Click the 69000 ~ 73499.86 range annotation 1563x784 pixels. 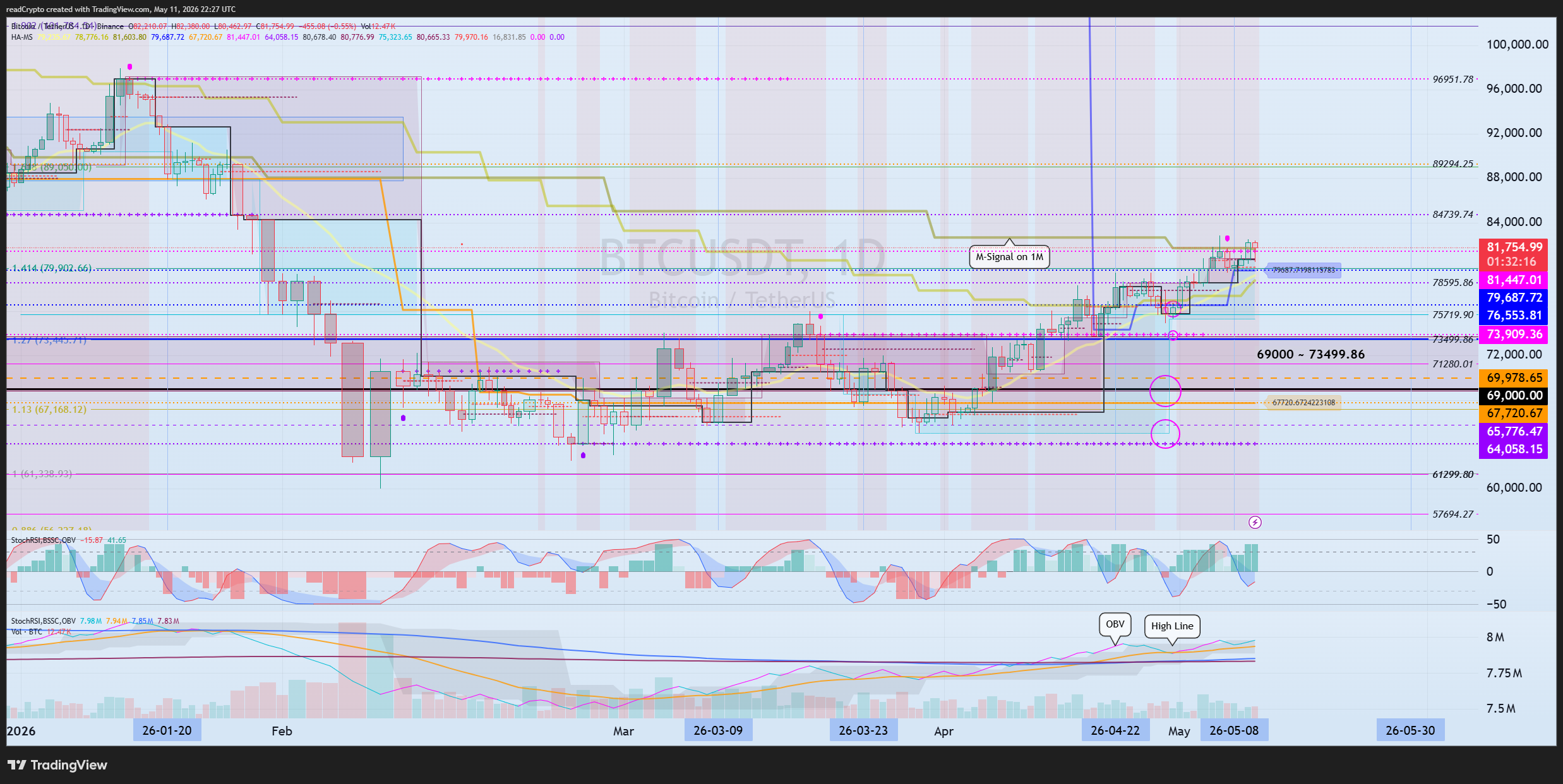coord(1310,354)
